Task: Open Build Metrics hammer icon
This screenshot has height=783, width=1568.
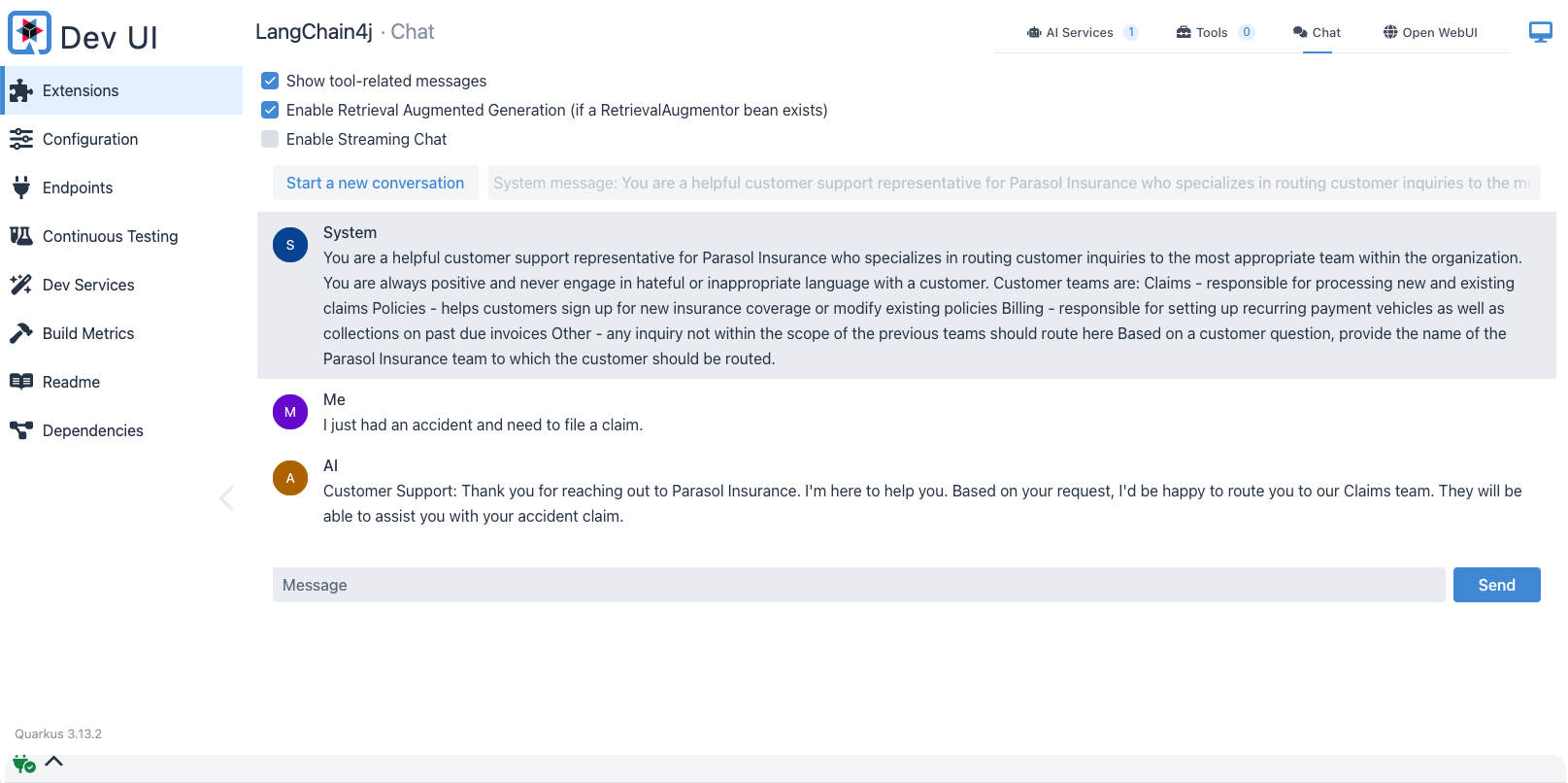Action: point(21,333)
